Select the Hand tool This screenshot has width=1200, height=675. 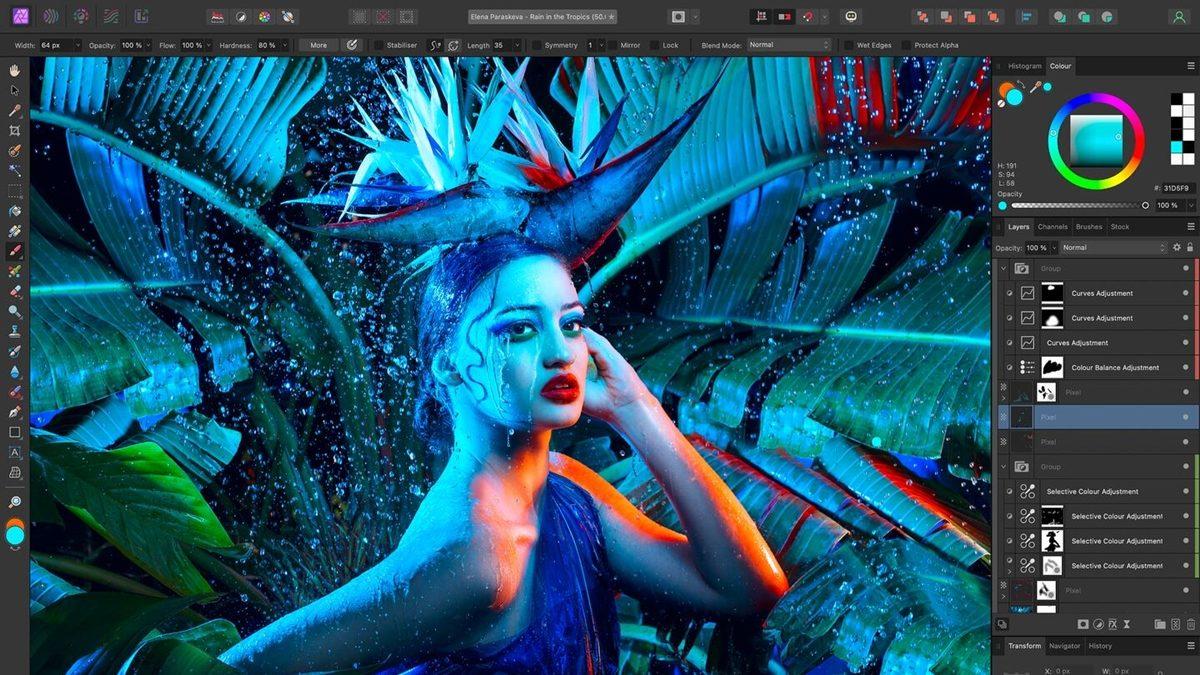point(14,70)
